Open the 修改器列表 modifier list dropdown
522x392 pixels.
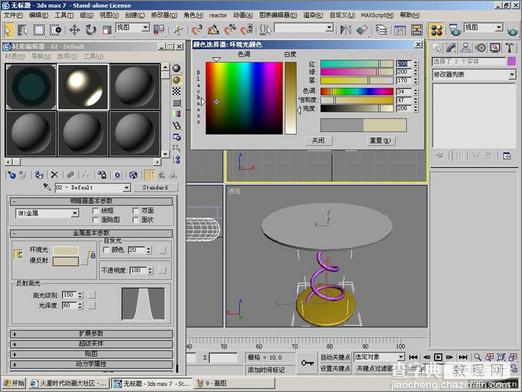474,75
